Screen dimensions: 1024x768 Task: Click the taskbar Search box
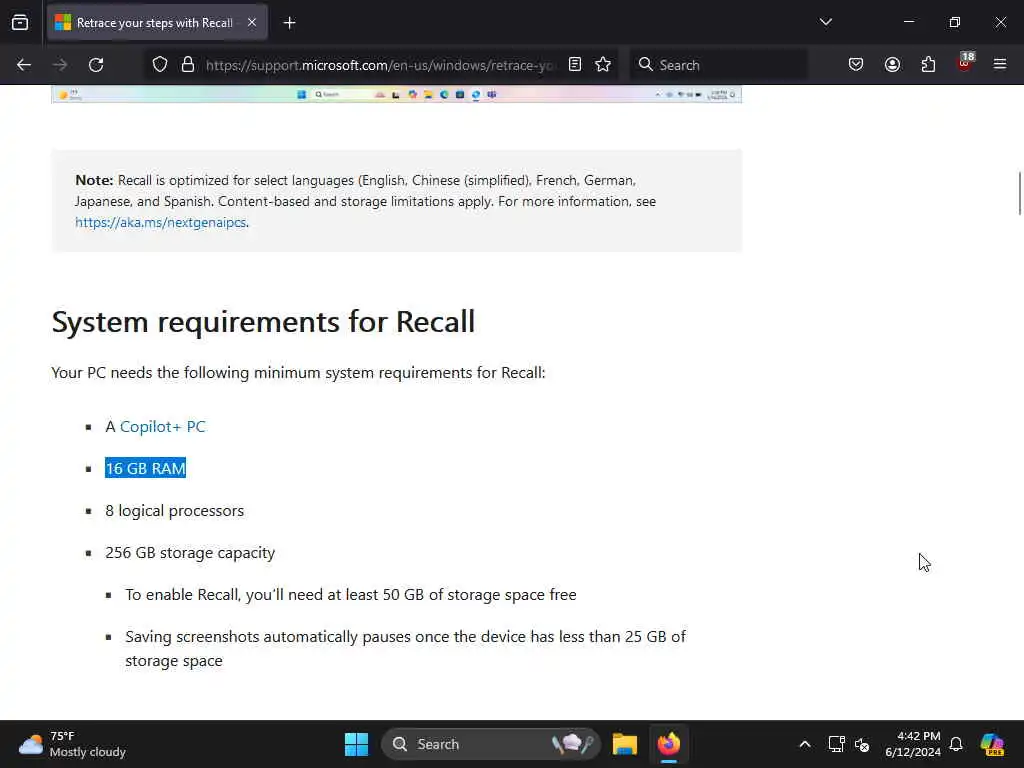[x=490, y=744]
